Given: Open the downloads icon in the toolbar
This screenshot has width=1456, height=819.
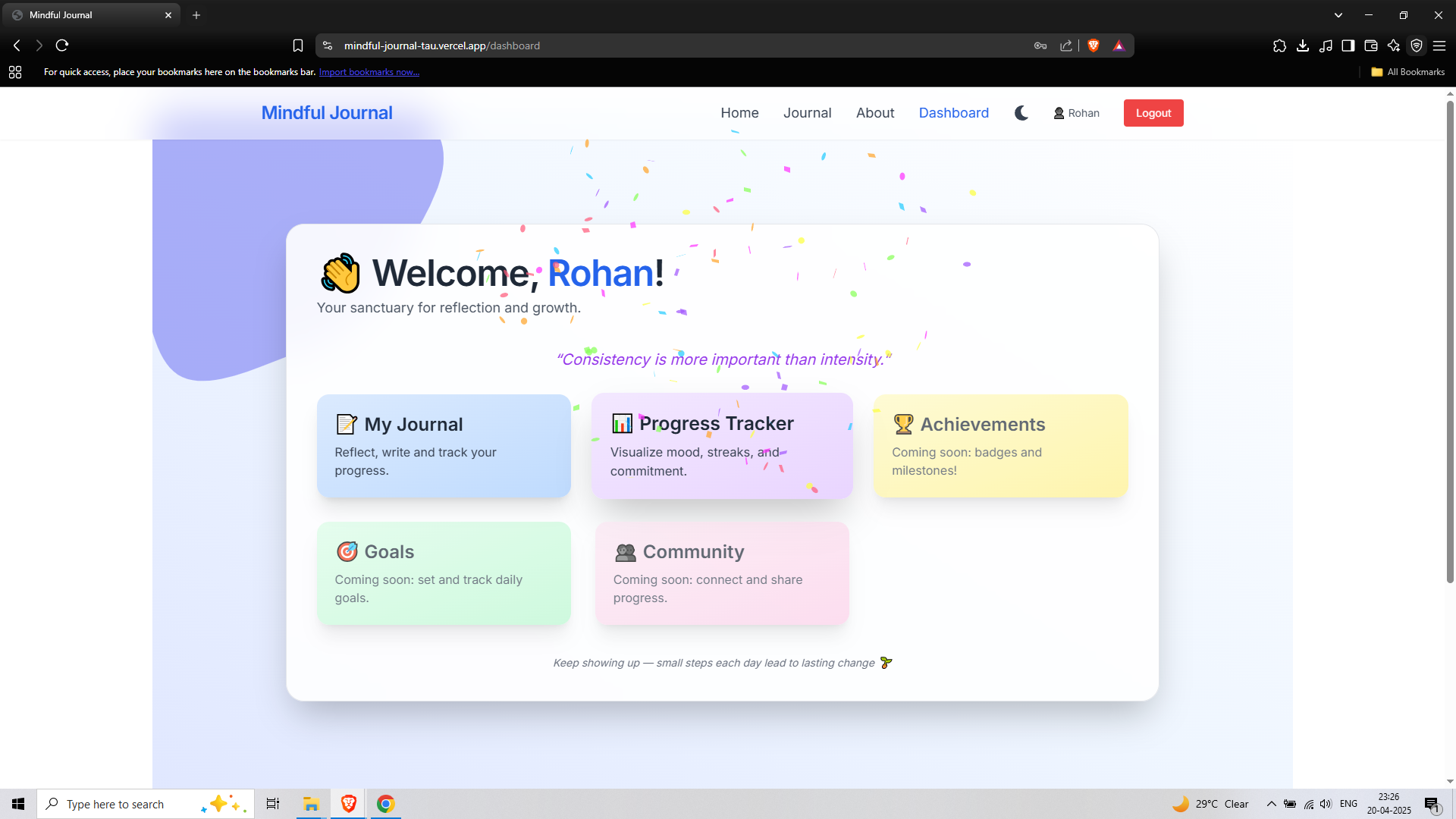Looking at the screenshot, I should [x=1303, y=45].
